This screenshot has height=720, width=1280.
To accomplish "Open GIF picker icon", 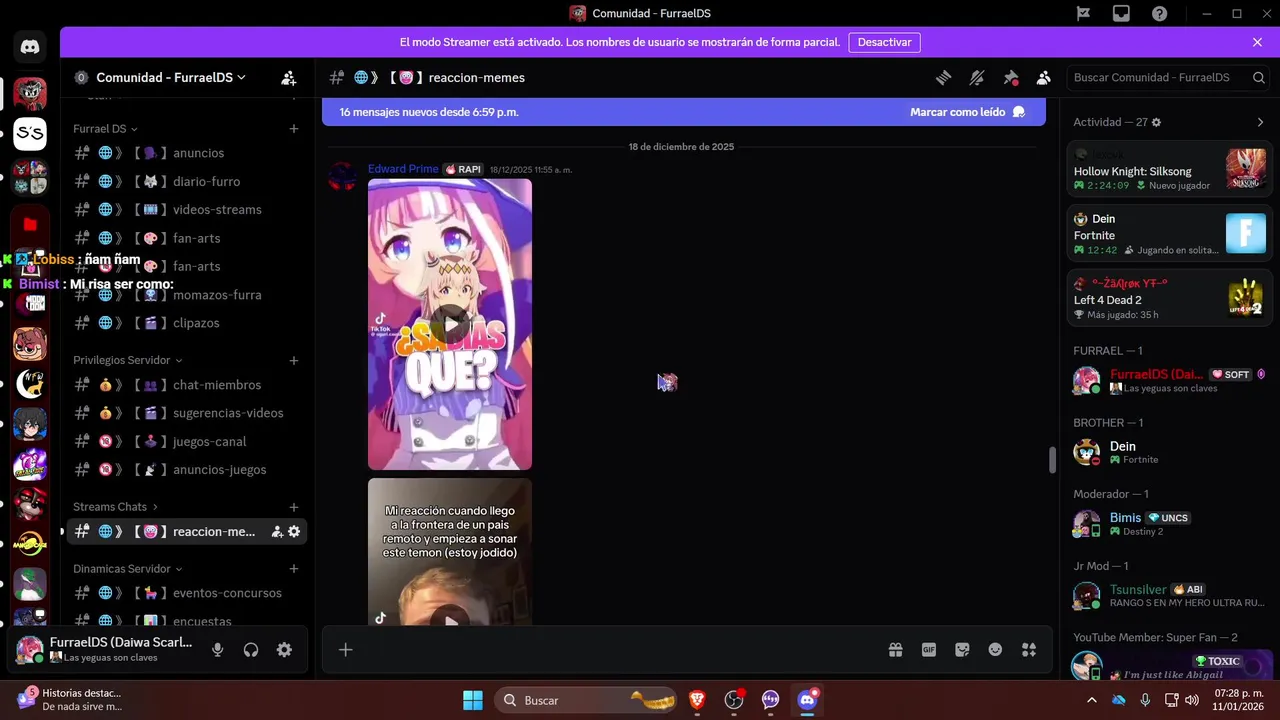I will (x=929, y=650).
